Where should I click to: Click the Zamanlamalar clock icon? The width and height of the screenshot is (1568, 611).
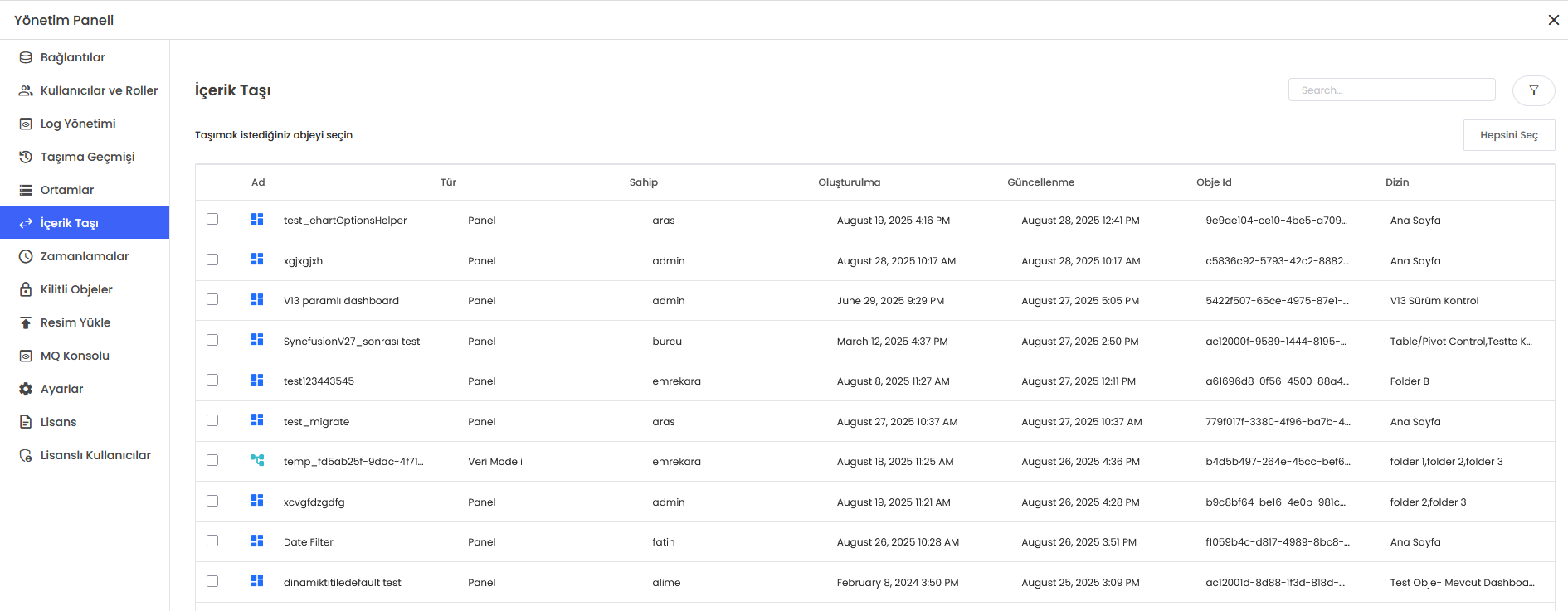point(26,256)
